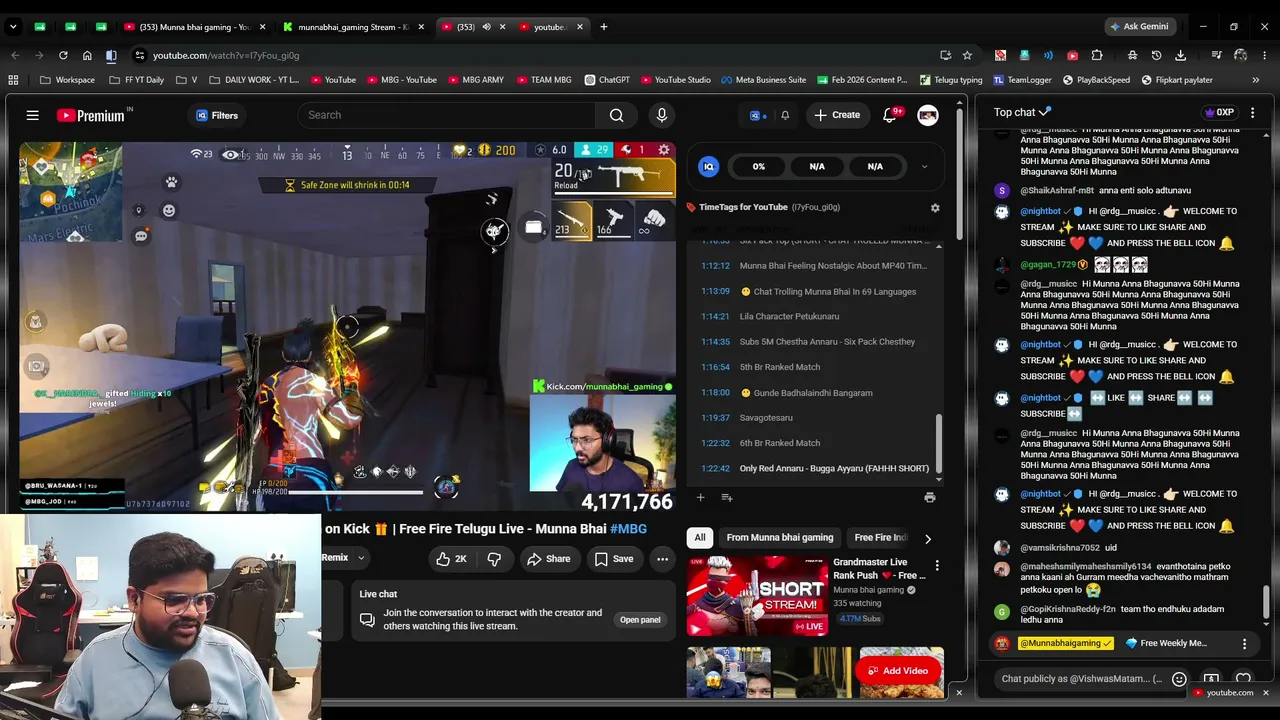Open the account avatar menu
This screenshot has height=720, width=1280.
[928, 115]
